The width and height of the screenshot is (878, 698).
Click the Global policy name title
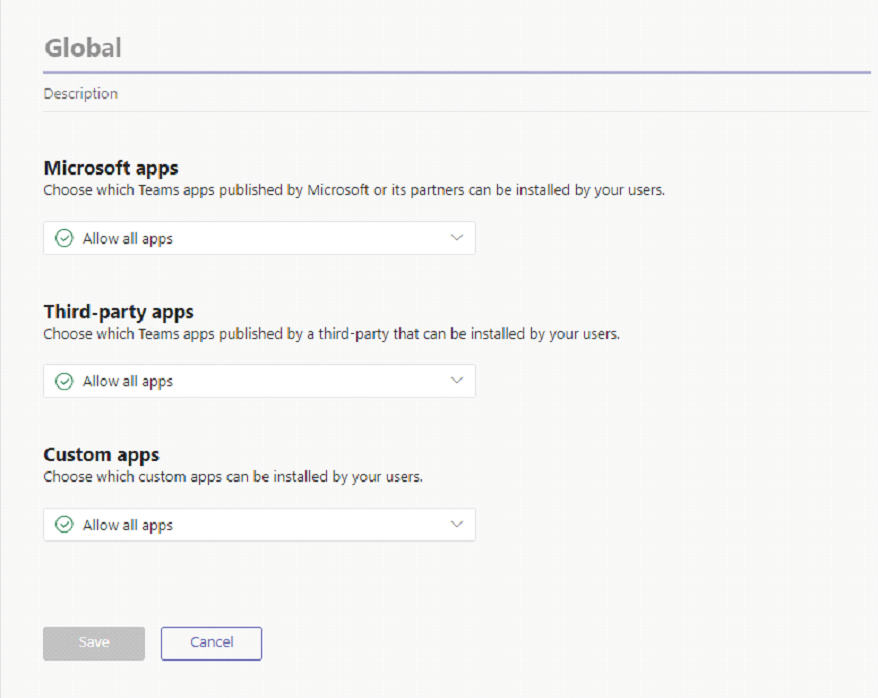(x=82, y=48)
